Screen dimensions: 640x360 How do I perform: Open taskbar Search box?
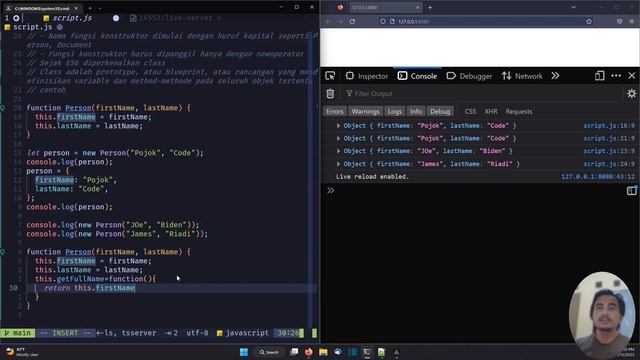tap(269, 352)
